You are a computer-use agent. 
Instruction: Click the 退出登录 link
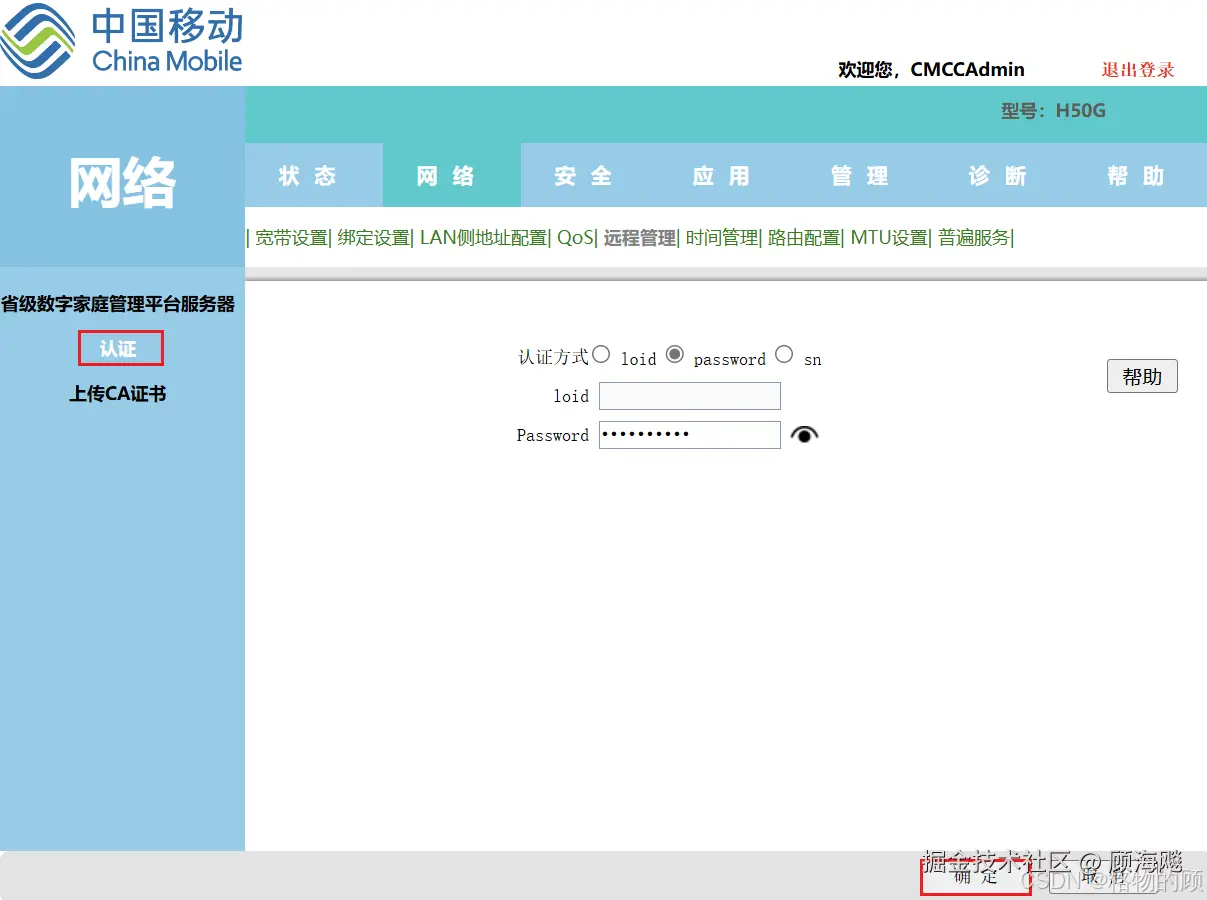click(x=1138, y=70)
